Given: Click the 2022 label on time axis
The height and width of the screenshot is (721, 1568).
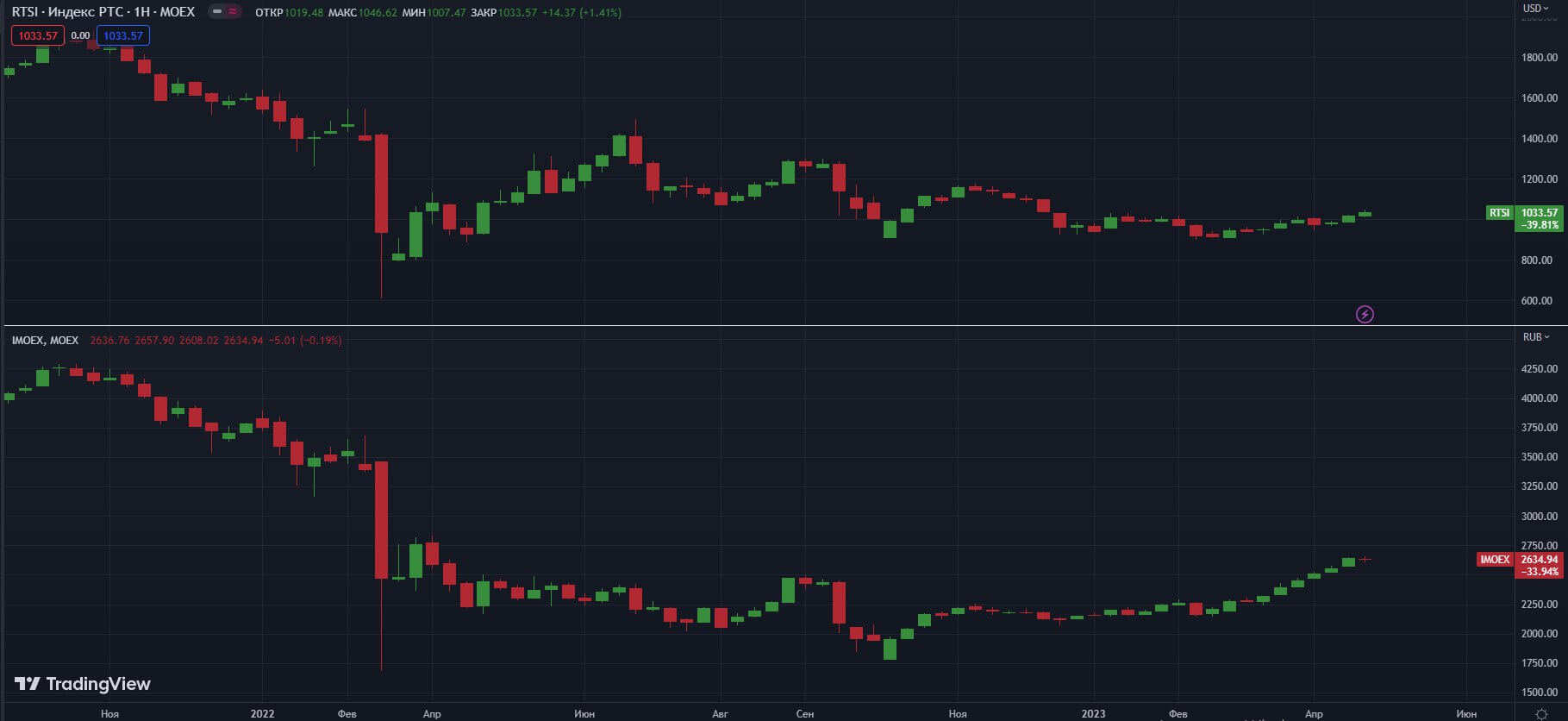Looking at the screenshot, I should pos(263,714).
